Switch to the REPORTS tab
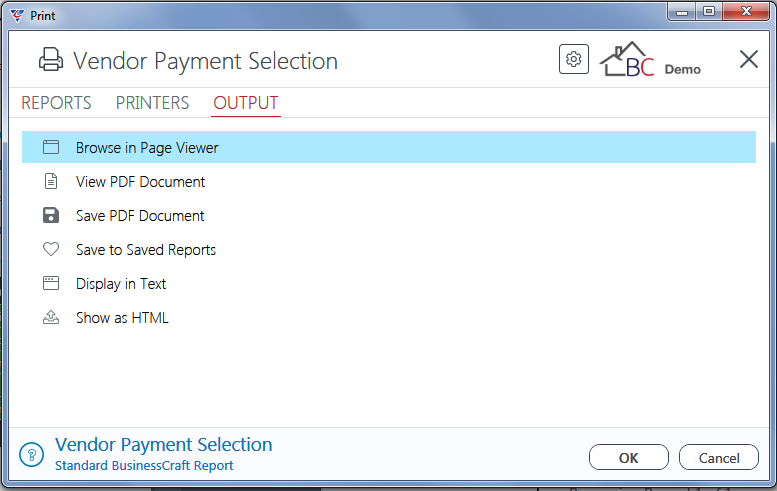The height and width of the screenshot is (491, 777). click(x=56, y=103)
